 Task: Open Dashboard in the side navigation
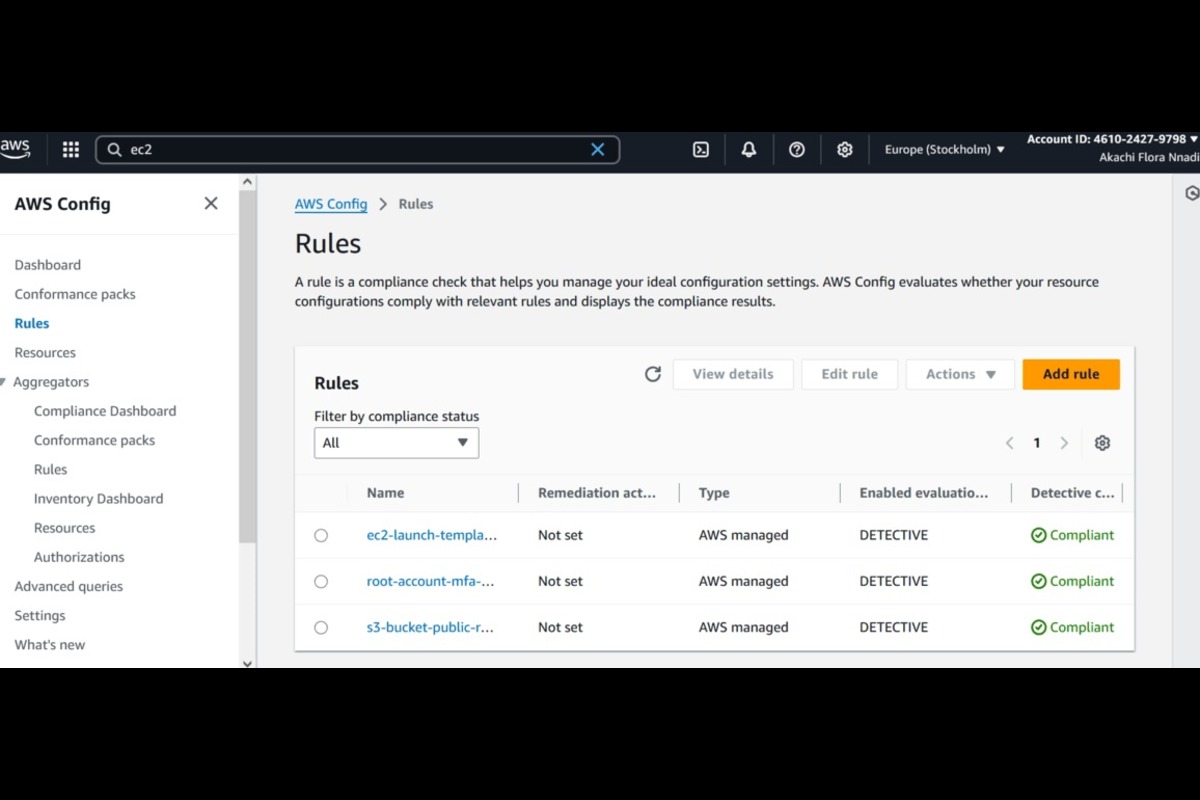tap(48, 265)
